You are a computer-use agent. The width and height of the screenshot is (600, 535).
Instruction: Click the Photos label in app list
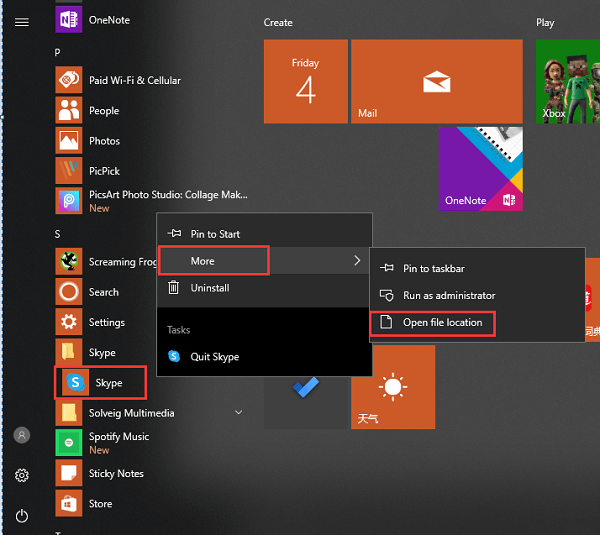click(x=104, y=141)
